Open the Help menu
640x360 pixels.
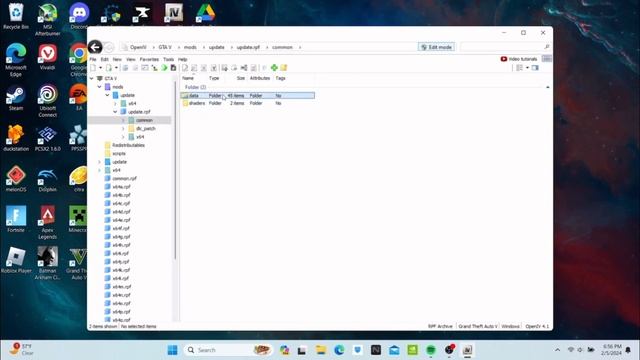[182, 59]
